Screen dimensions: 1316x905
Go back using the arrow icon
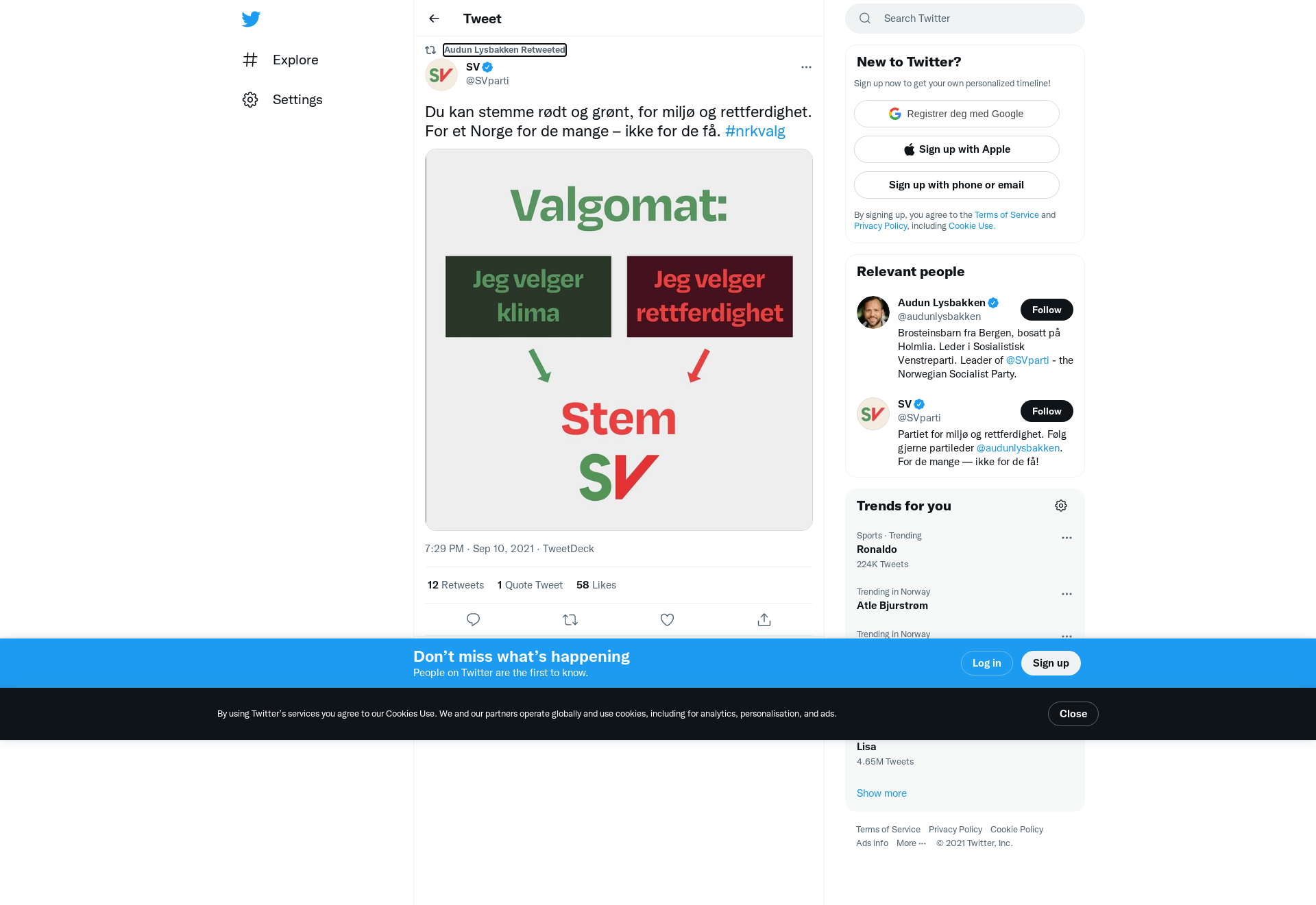434,18
